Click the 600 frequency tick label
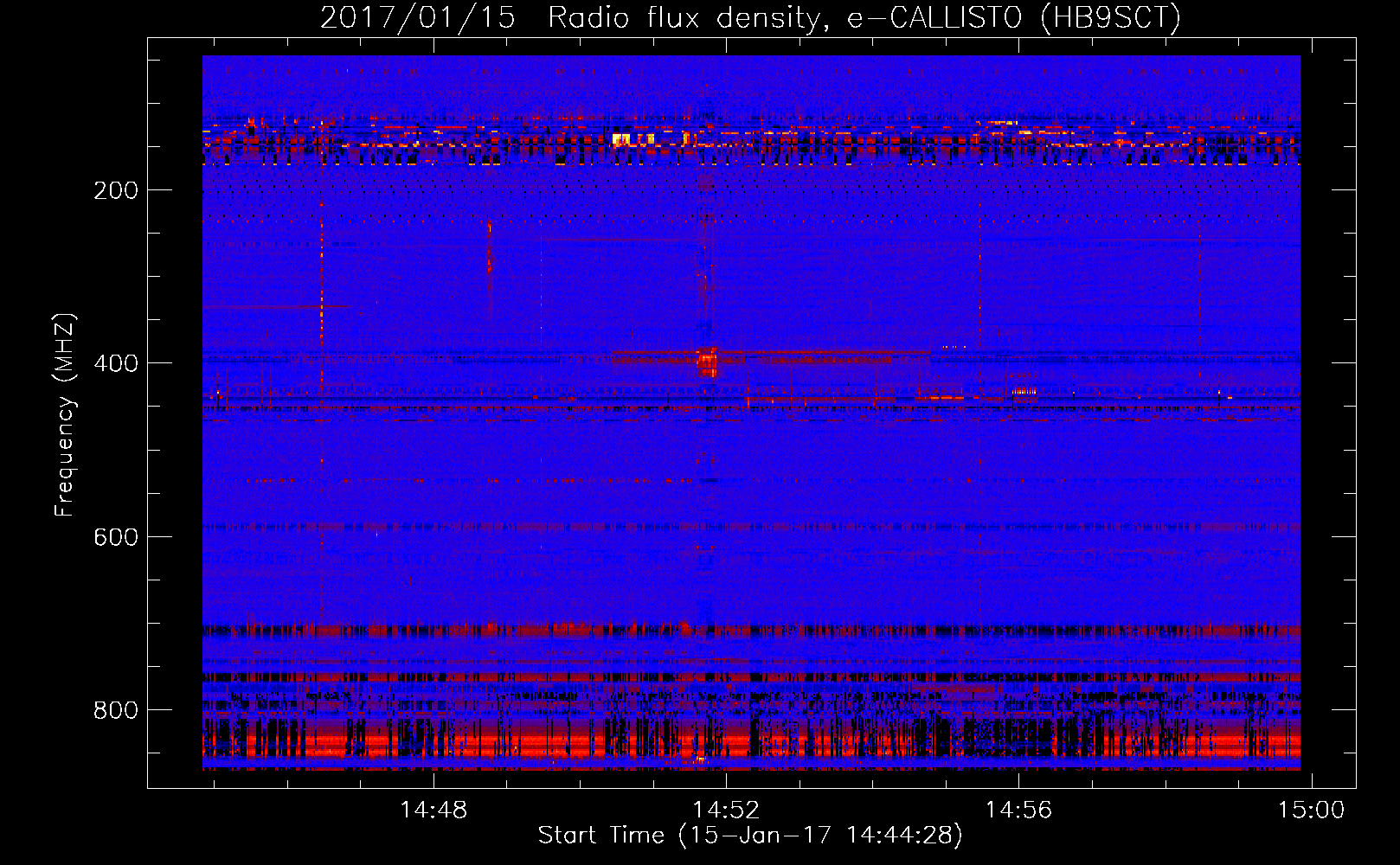1400x865 pixels. [x=116, y=537]
